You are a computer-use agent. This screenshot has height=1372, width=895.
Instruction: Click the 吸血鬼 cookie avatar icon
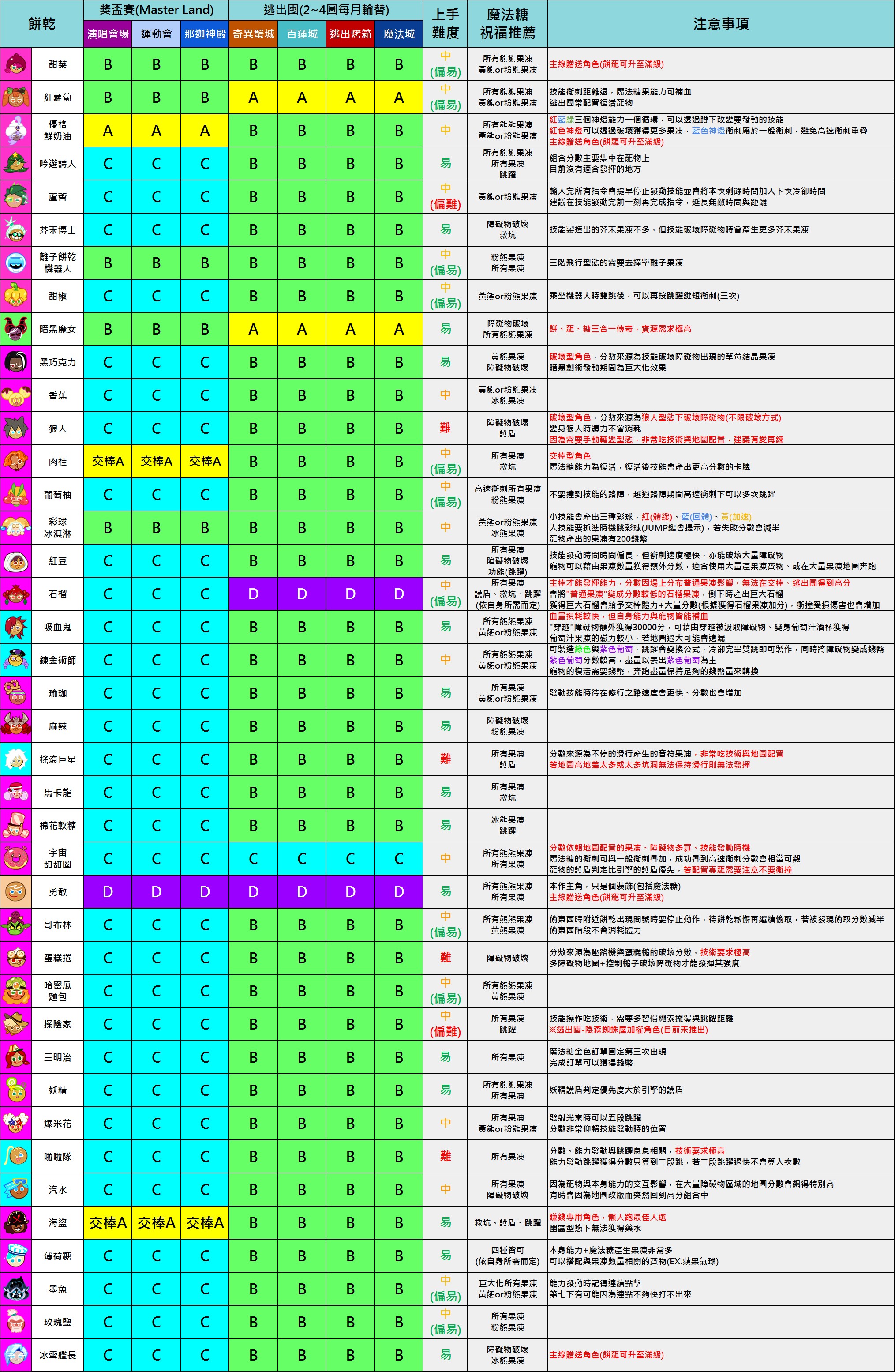(x=16, y=627)
